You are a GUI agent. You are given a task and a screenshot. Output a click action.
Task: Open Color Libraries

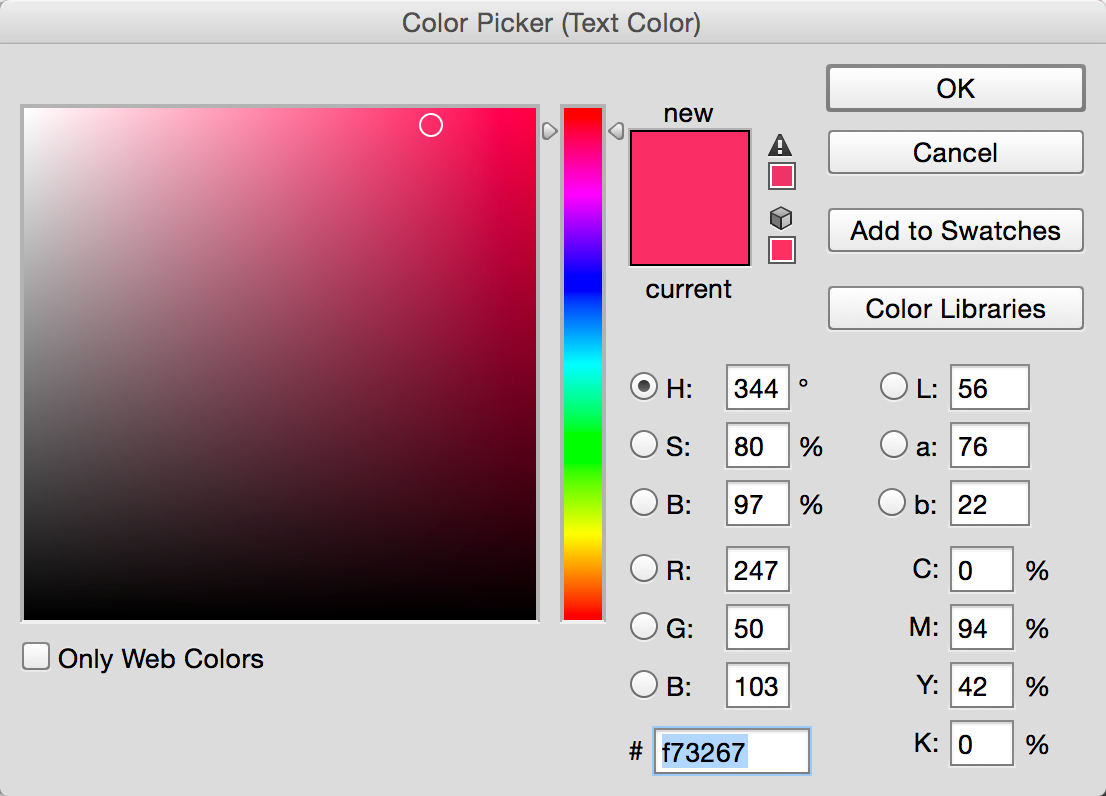coord(954,308)
